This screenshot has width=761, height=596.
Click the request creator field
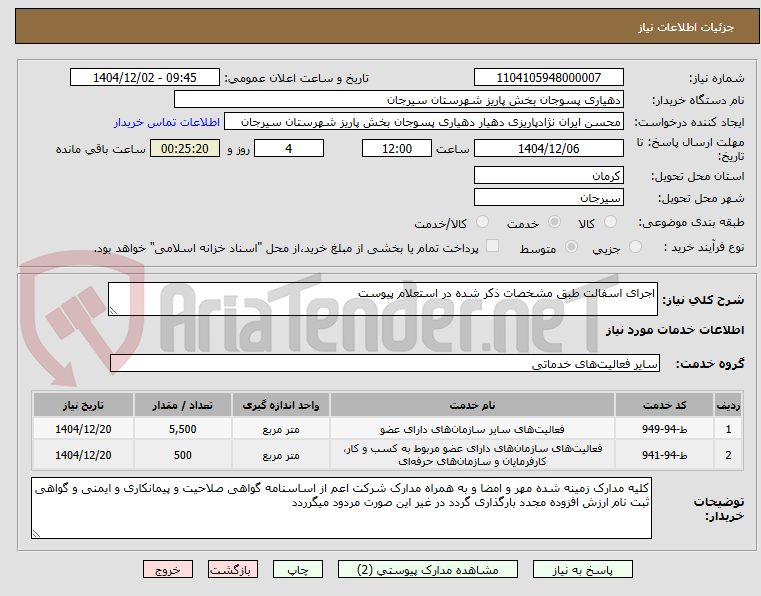(x=423, y=122)
